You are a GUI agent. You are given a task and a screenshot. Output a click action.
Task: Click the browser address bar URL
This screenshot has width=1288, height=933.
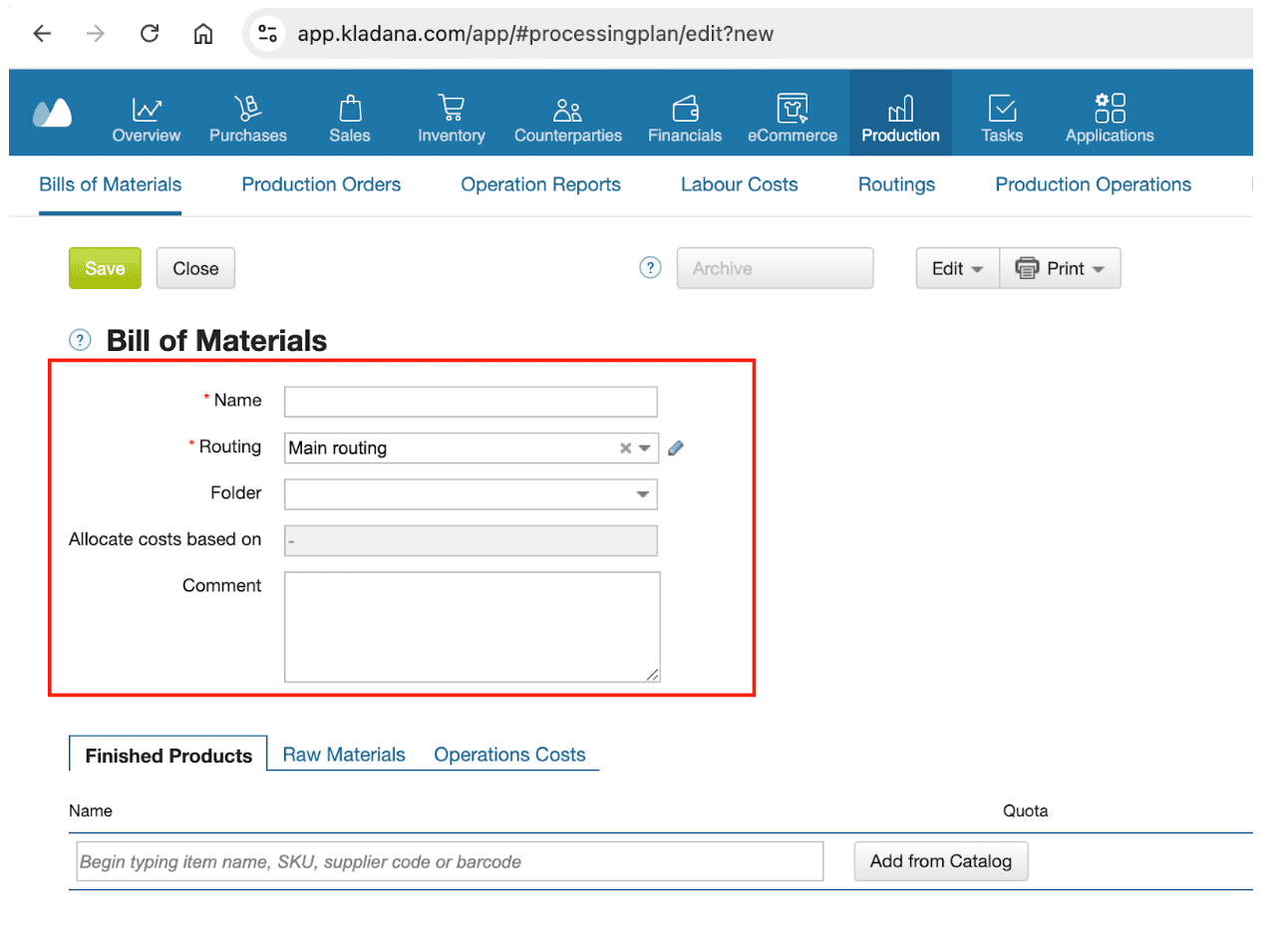coord(535,34)
